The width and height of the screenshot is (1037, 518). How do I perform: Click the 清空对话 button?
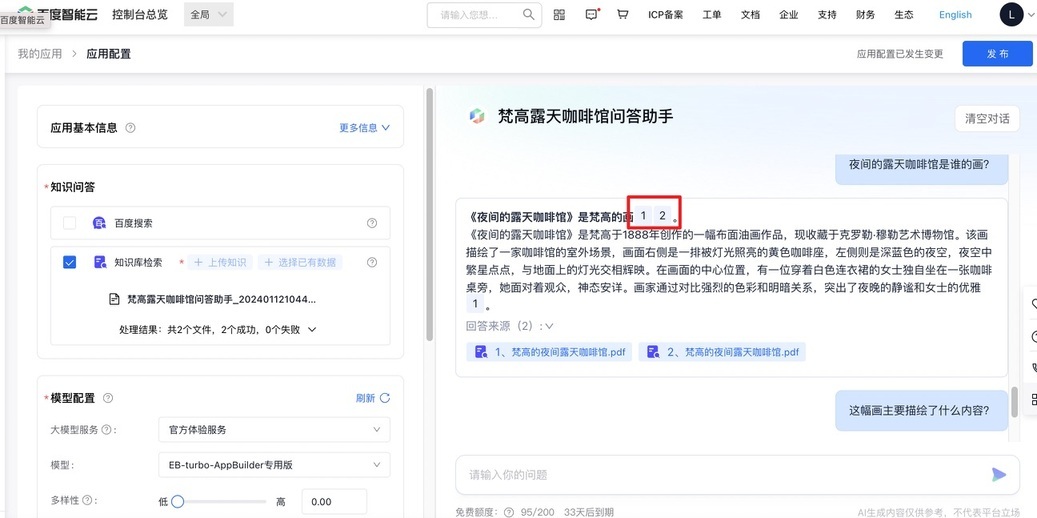pos(987,118)
